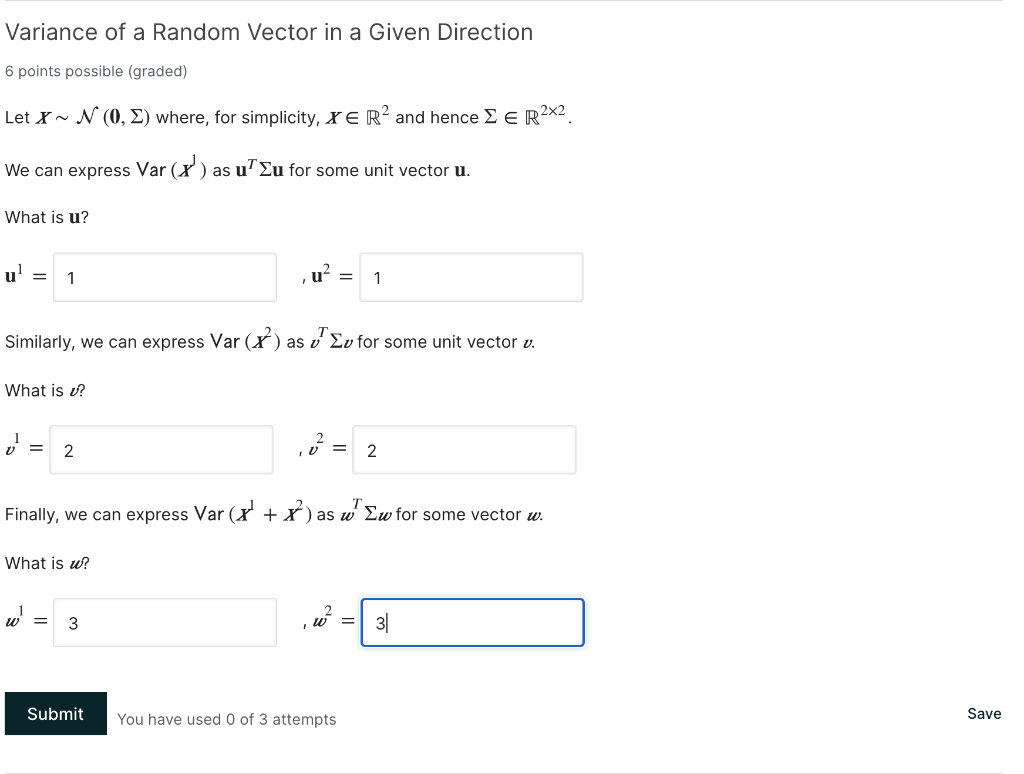
Task: Click the Save link
Action: (x=984, y=713)
